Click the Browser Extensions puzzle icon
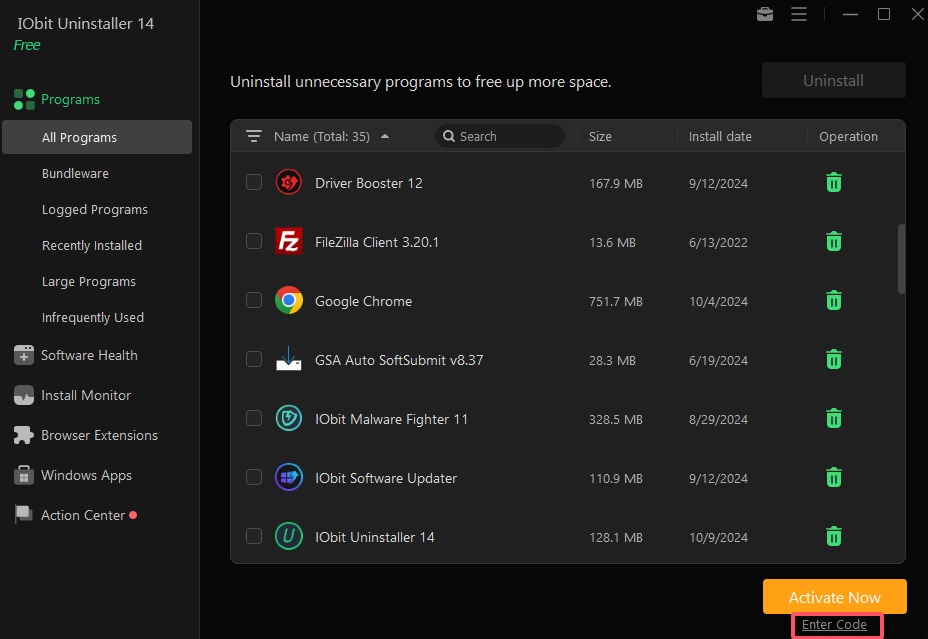928x639 pixels. [x=24, y=435]
